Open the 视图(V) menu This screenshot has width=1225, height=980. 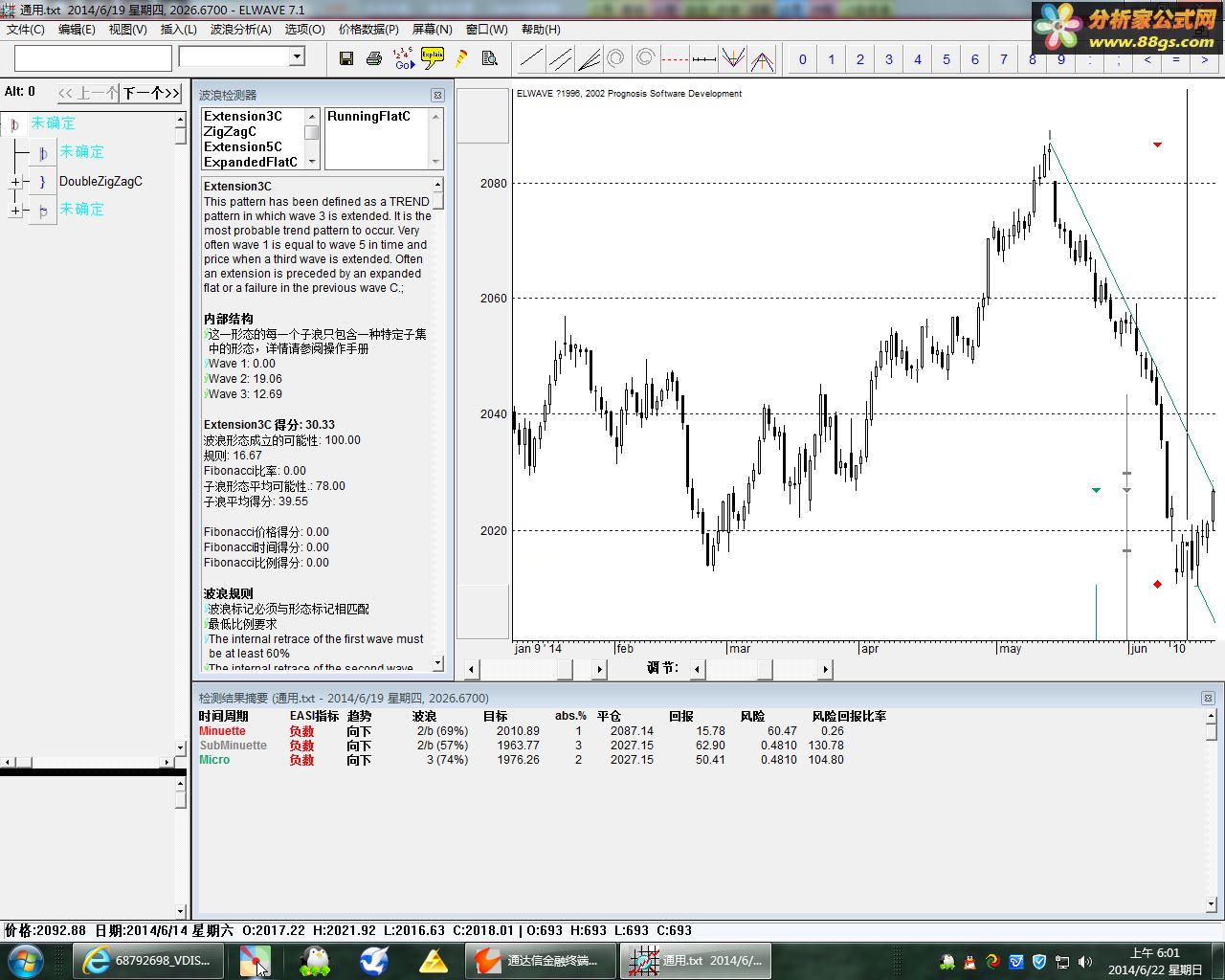point(128,30)
